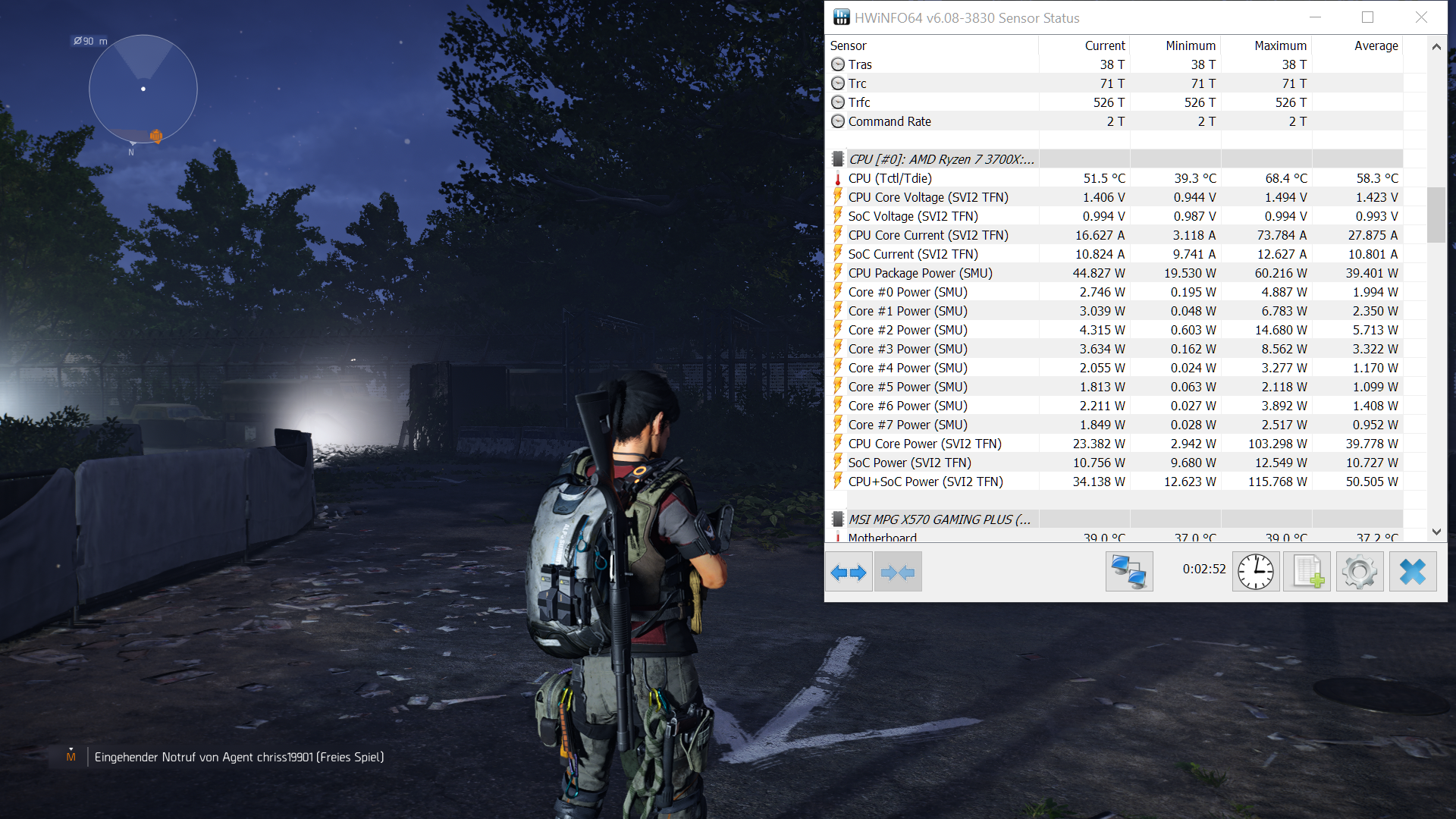Reset the sensor clock timer icon
Image resolution: width=1456 pixels, height=819 pixels.
(1256, 573)
